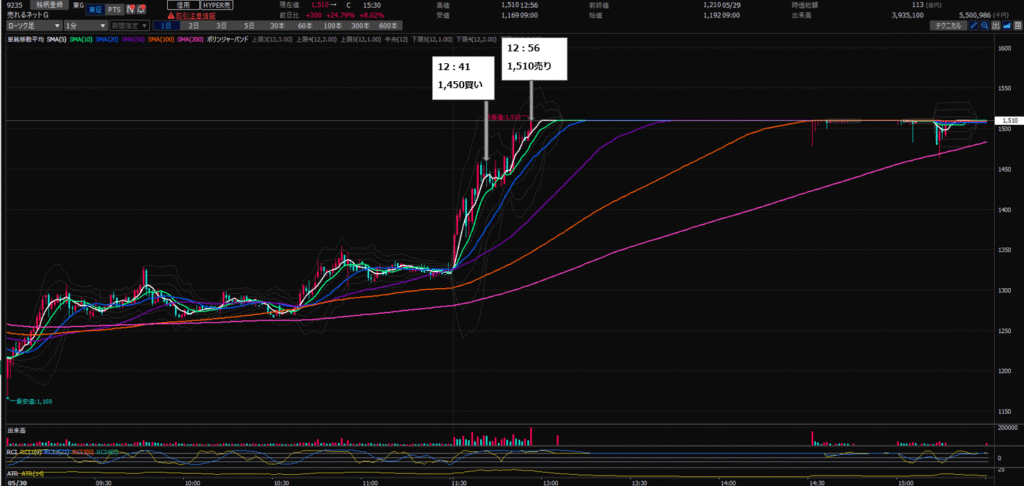This screenshot has height=486, width=1024.
Task: Click the +24.79% change value
Action: pos(340,16)
